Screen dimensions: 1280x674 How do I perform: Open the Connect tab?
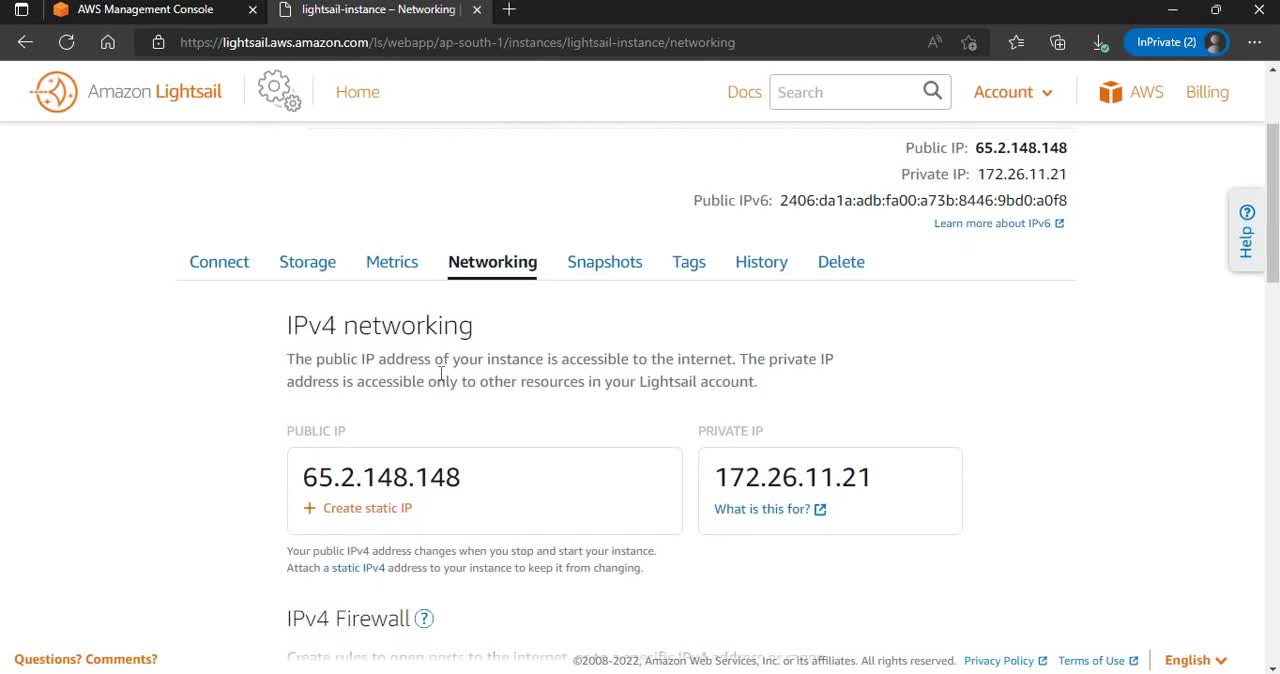point(219,262)
